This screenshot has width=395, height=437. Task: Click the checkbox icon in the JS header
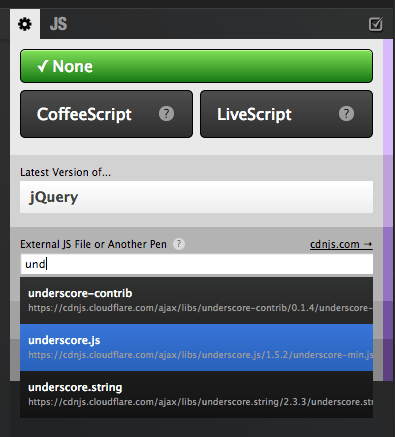click(x=376, y=24)
